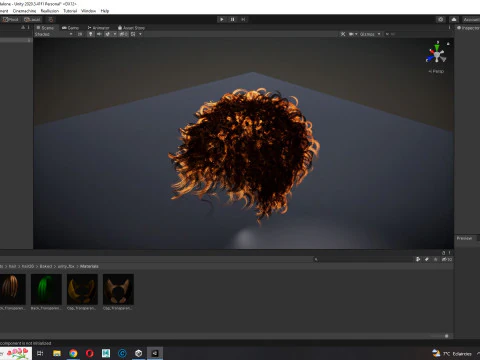The height and width of the screenshot is (360, 480).
Task: Open the Realfusion menu
Action: pos(50,11)
